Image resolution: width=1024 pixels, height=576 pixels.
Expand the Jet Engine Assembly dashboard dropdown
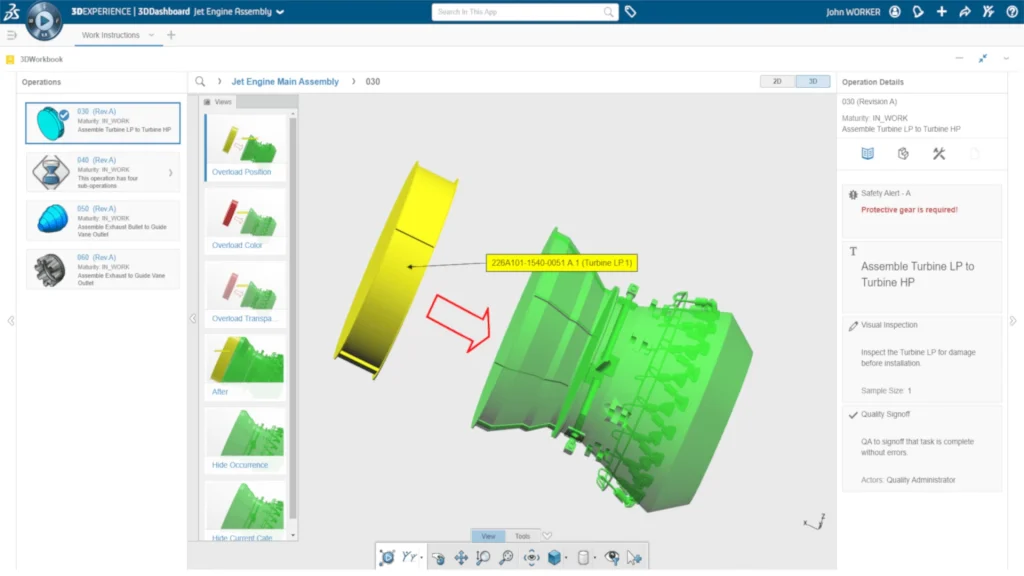coord(280,13)
